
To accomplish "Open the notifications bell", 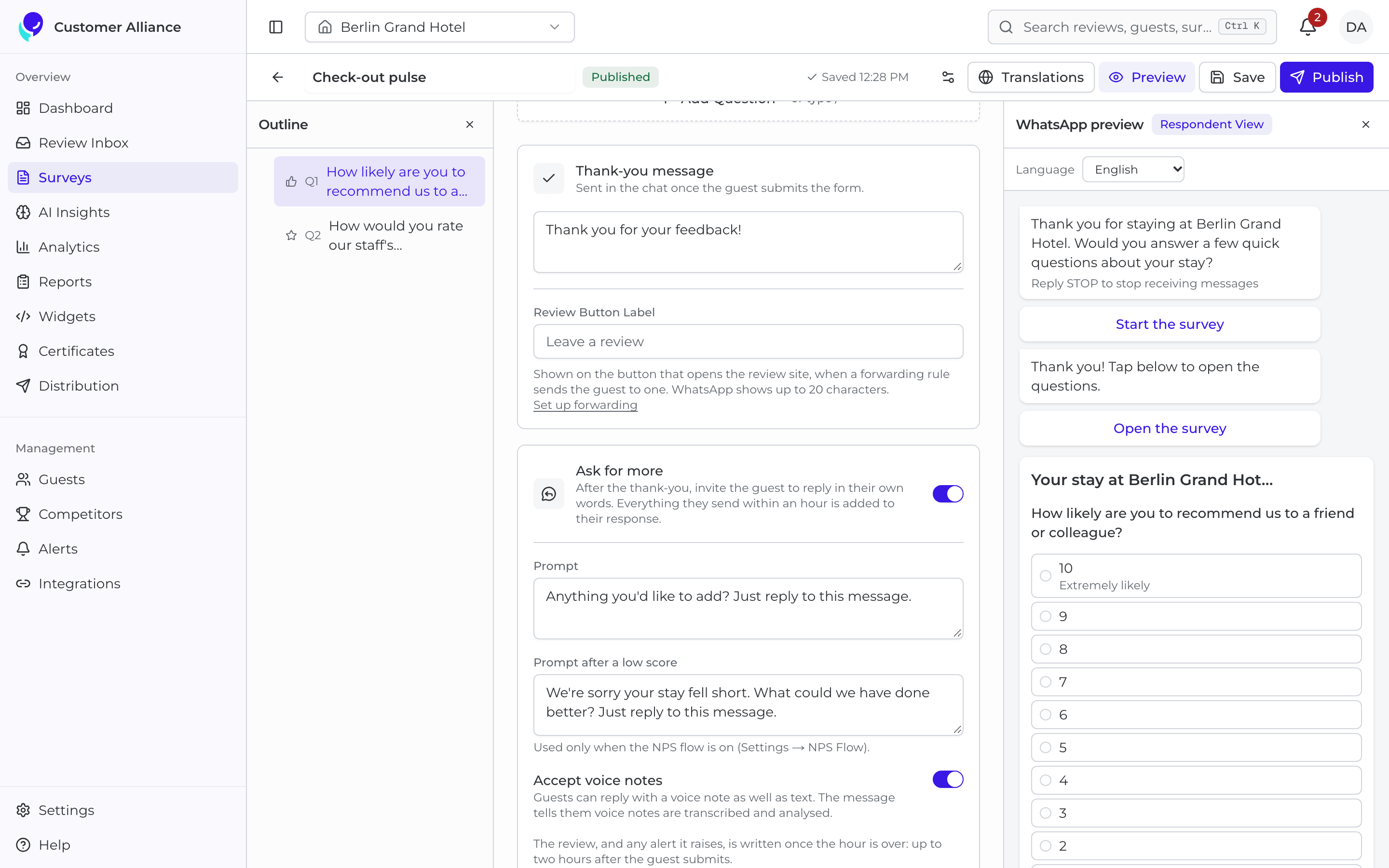I will pos(1307,27).
